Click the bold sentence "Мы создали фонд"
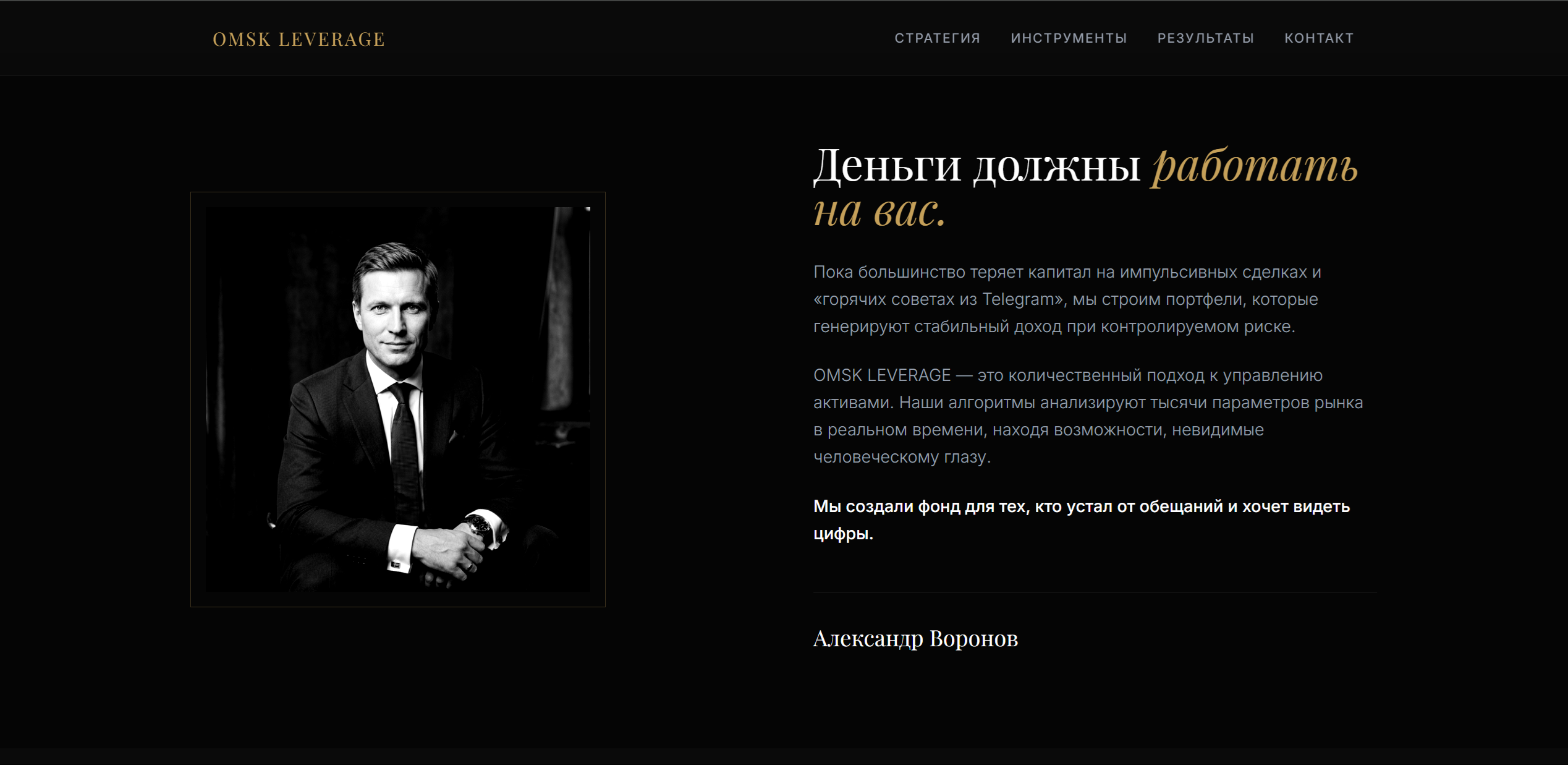1568x765 pixels. point(1082,520)
